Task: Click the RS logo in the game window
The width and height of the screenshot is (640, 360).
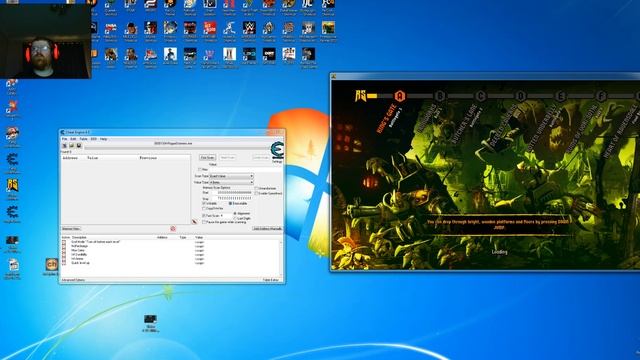Action: (360, 96)
